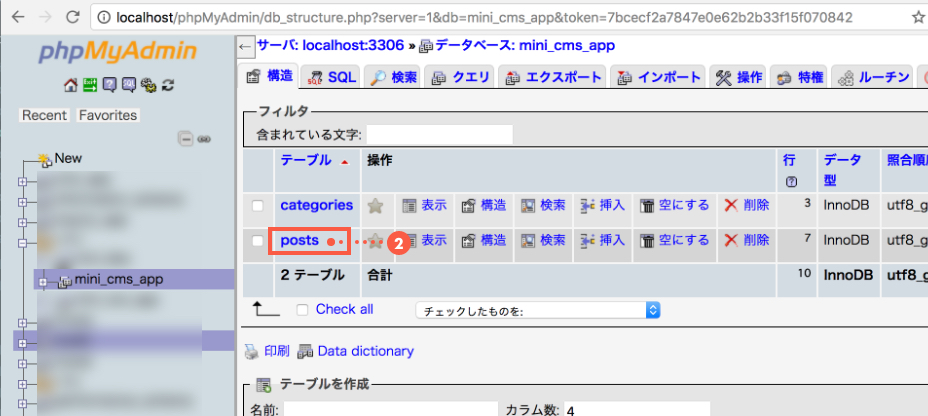Reload navigation panel with the refresh icon
The height and width of the screenshot is (416, 928).
pos(168,85)
